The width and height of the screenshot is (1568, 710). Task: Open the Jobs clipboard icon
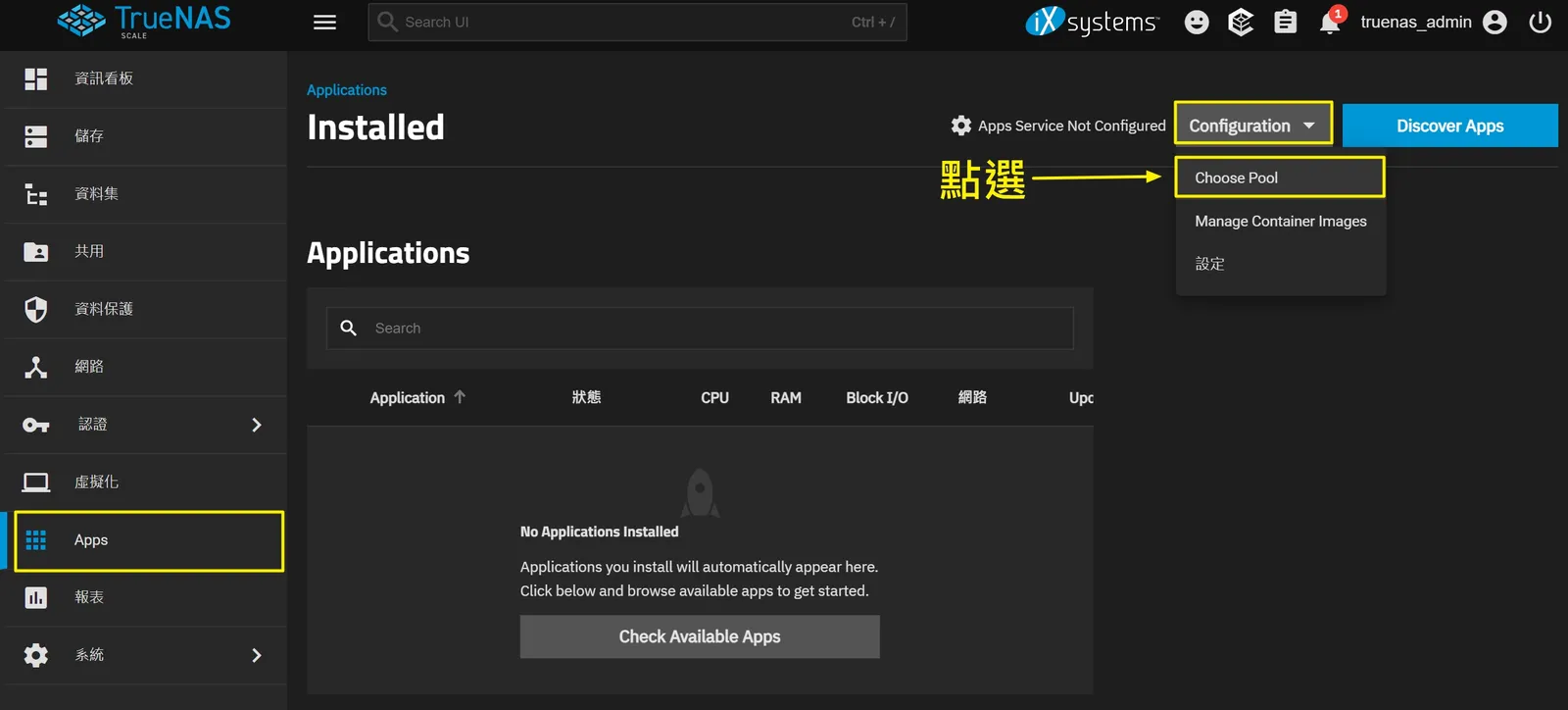(1285, 23)
